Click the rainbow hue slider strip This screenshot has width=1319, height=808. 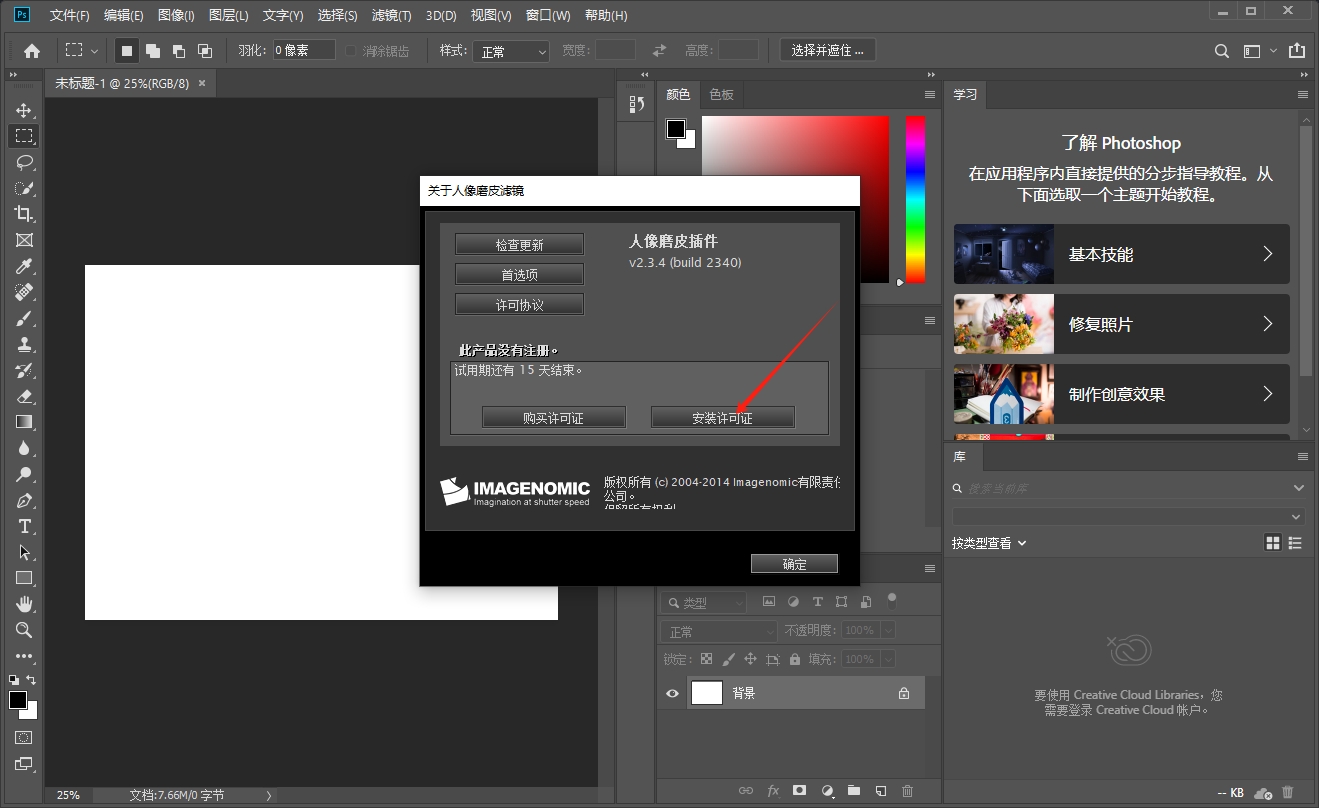point(915,198)
